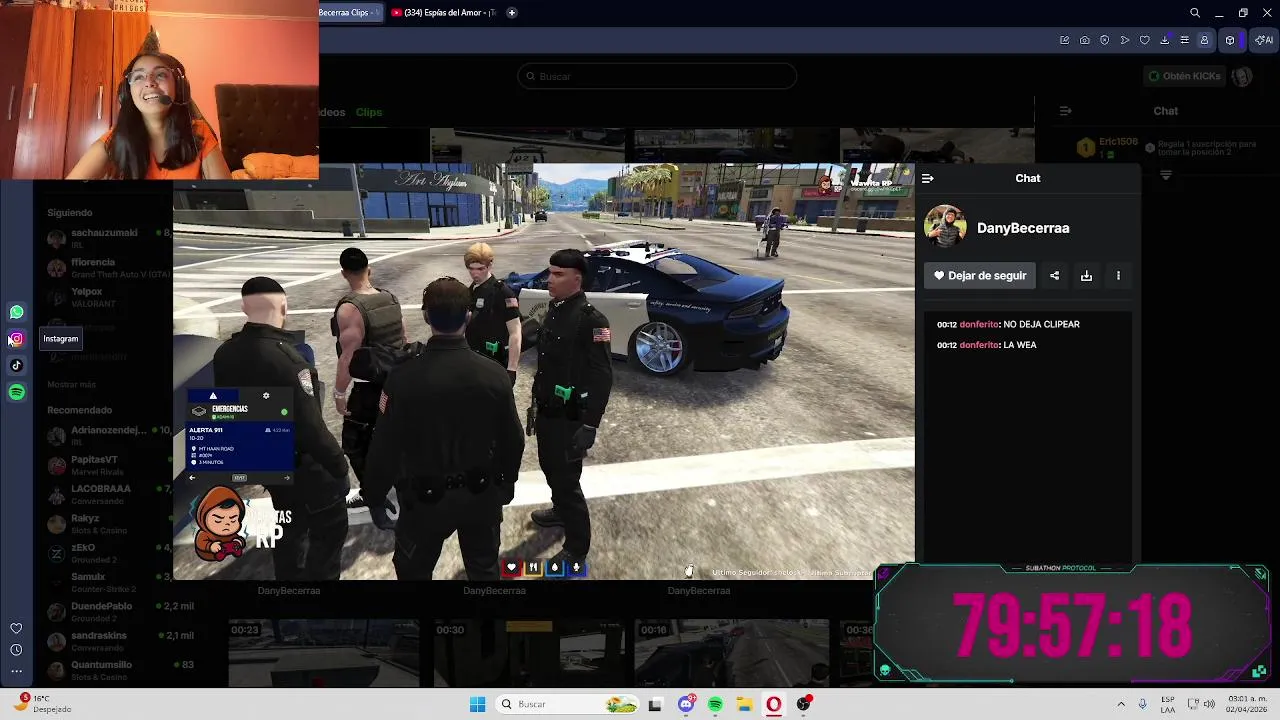This screenshot has height=720, width=1280.
Task: Play the 00:30 clip thumbnail
Action: 528,652
